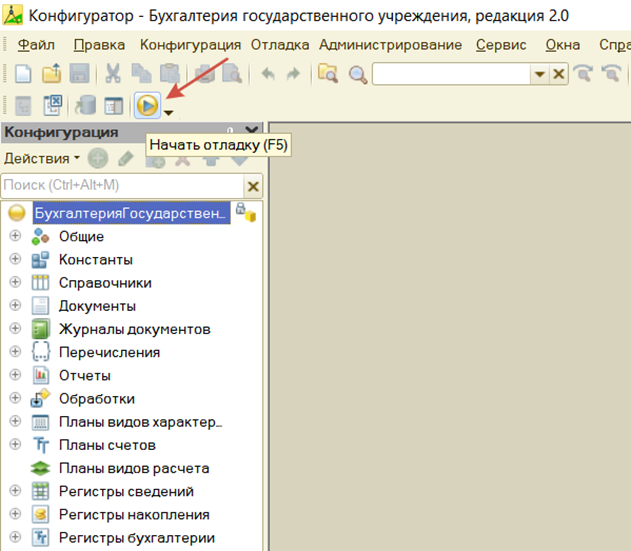This screenshot has width=631, height=551.
Task: Click the Undo arrow icon
Action: click(268, 74)
